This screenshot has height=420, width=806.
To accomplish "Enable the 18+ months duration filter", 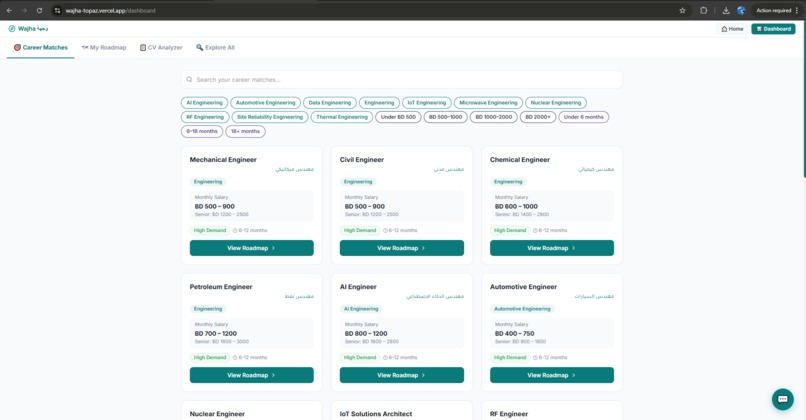I will pos(245,132).
